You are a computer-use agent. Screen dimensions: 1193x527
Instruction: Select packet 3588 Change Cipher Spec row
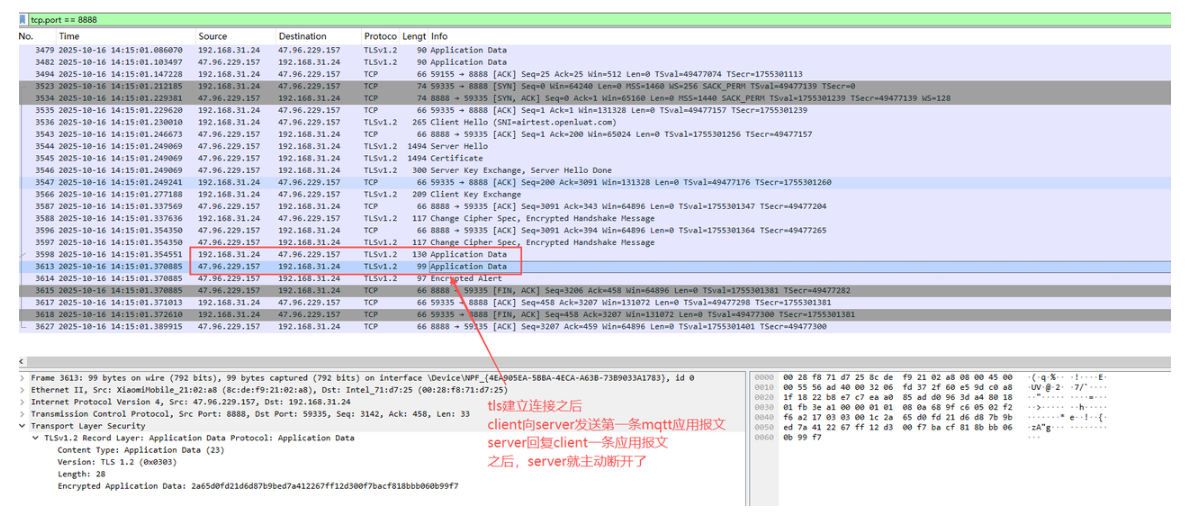pos(594,218)
